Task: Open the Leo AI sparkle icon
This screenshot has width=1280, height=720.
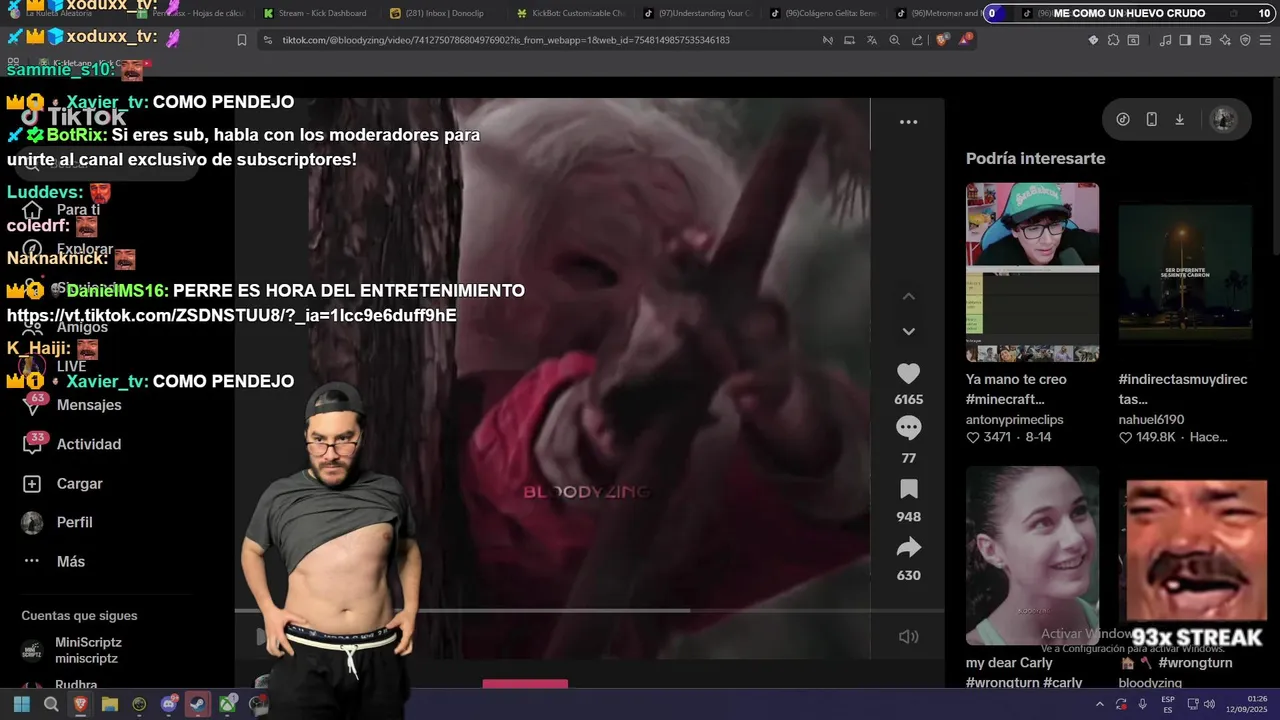Action: pyautogui.click(x=1225, y=40)
